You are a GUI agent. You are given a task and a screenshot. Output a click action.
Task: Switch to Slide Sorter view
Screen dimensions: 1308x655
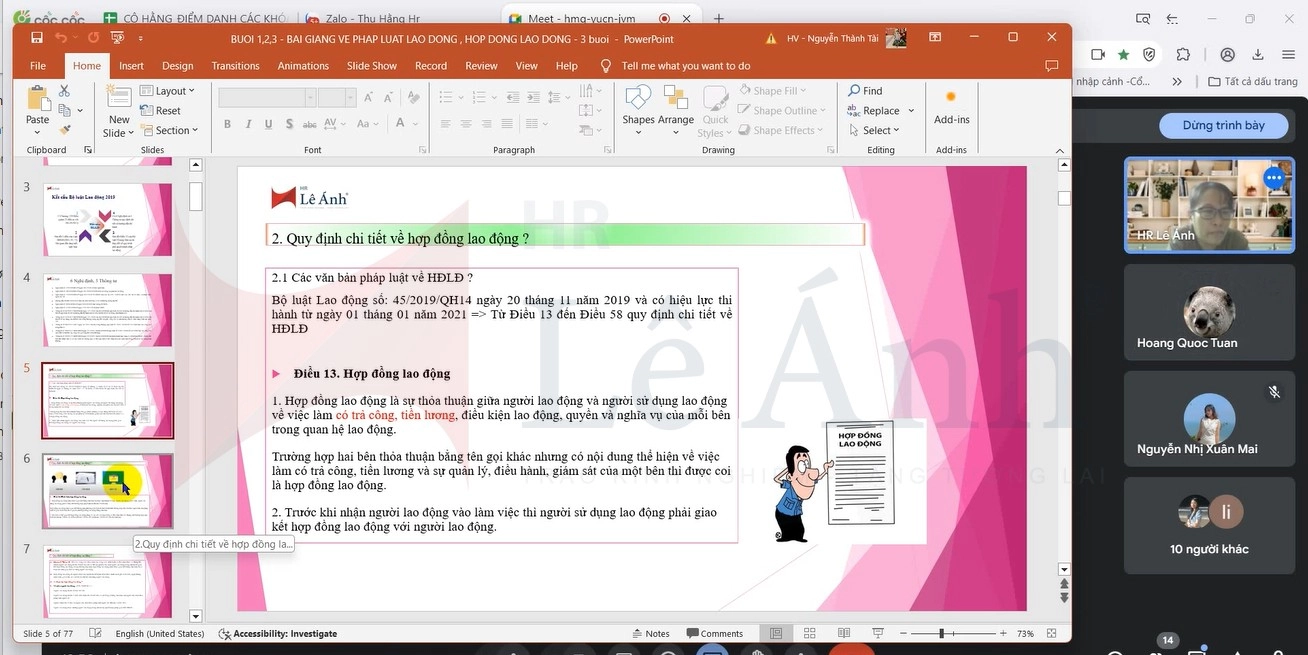(x=809, y=634)
